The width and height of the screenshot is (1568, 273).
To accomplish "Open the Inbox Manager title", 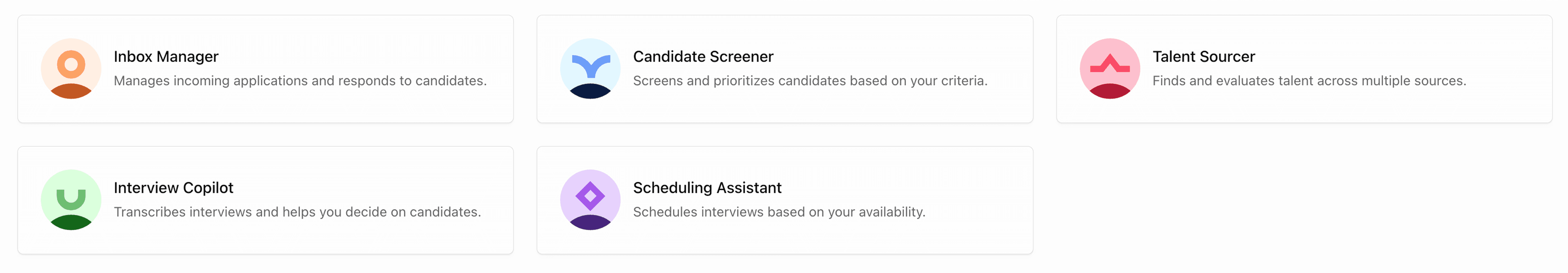I will [166, 57].
